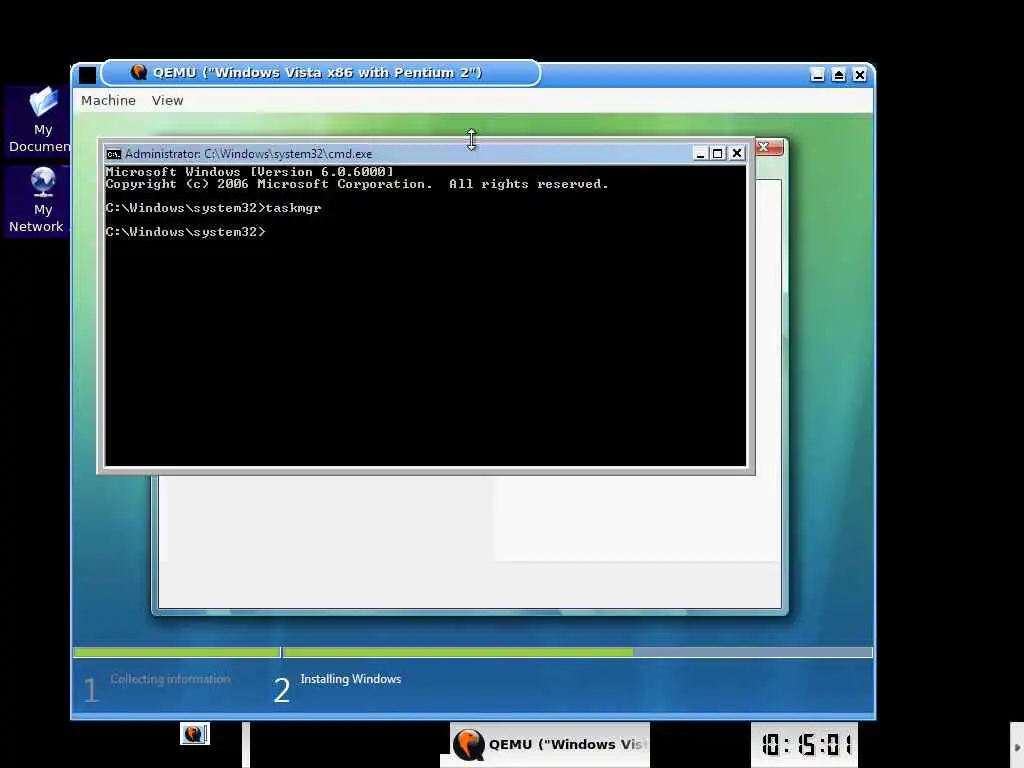The image size is (1024, 768).
Task: Click the Microsoft Windows version text line
Action: (249, 172)
